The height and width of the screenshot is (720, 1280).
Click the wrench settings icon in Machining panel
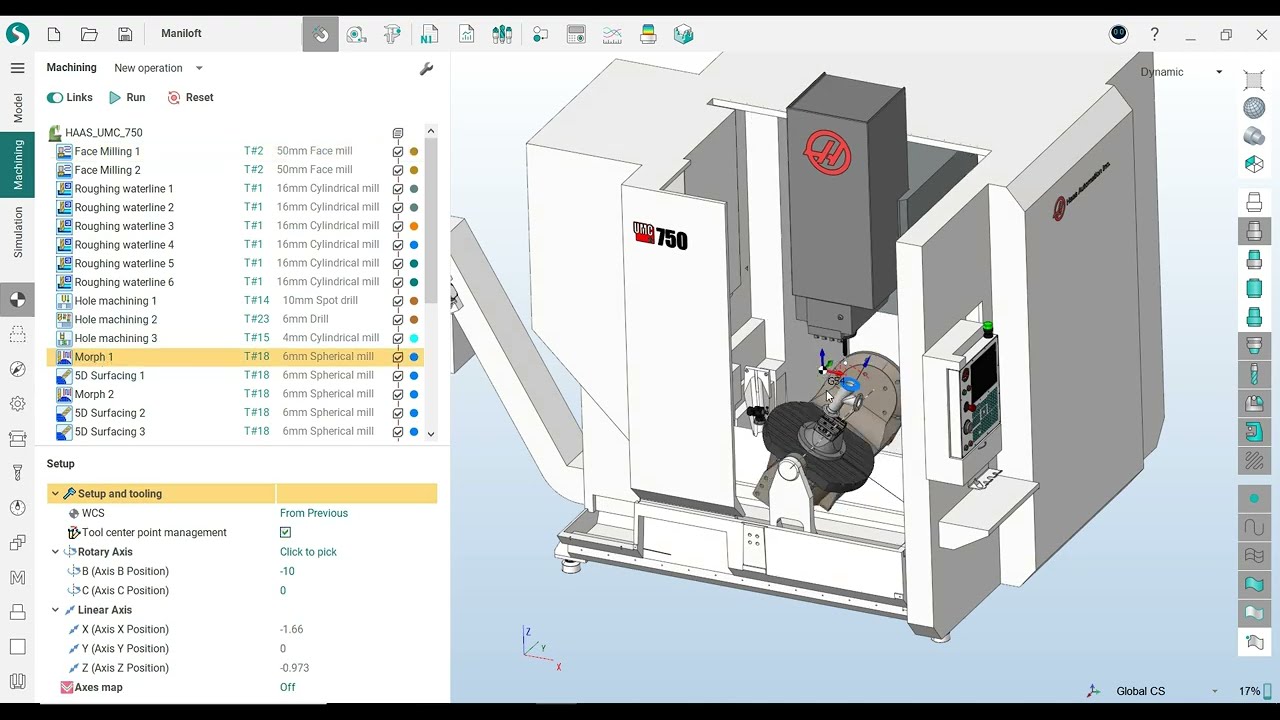point(426,69)
